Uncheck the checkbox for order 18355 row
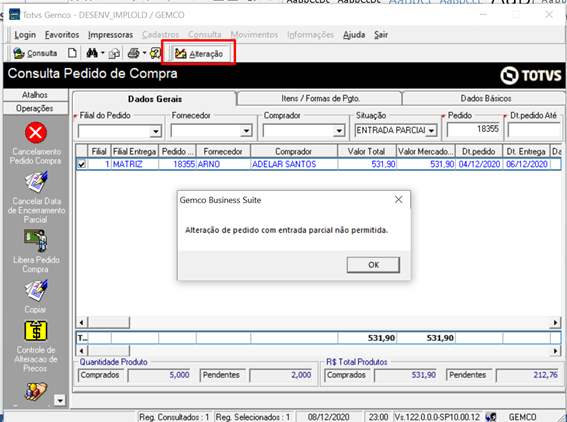The width and height of the screenshot is (567, 422). 82,164
